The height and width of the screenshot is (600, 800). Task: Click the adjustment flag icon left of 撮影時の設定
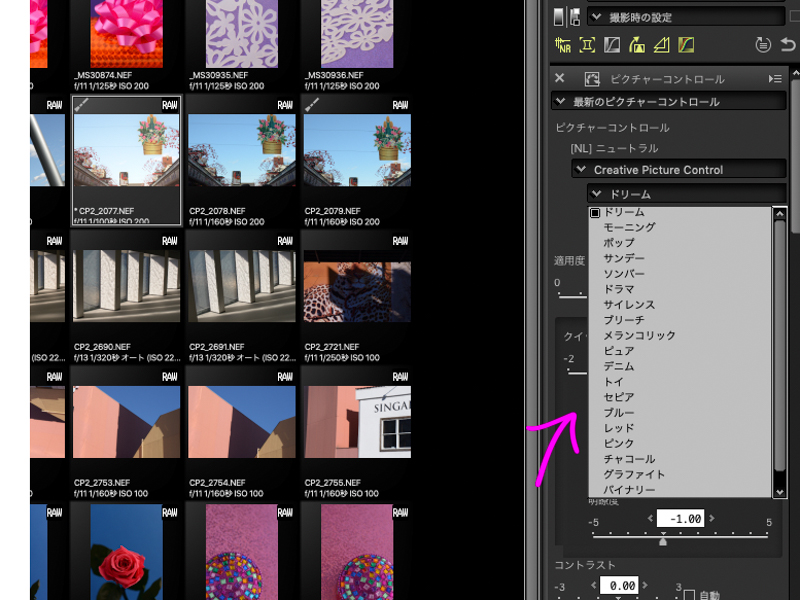click(575, 17)
